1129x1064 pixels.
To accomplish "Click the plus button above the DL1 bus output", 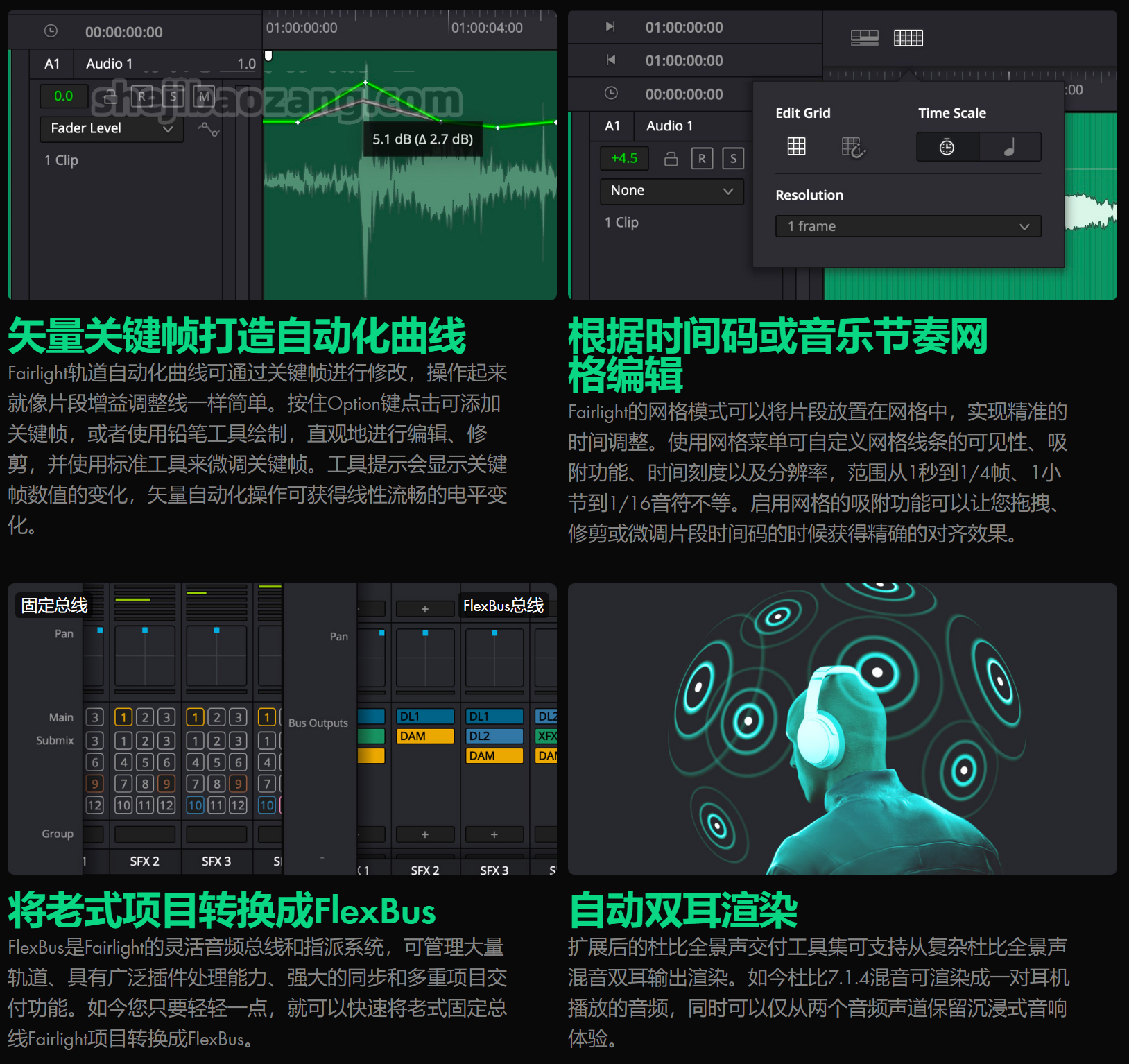I will 425,609.
